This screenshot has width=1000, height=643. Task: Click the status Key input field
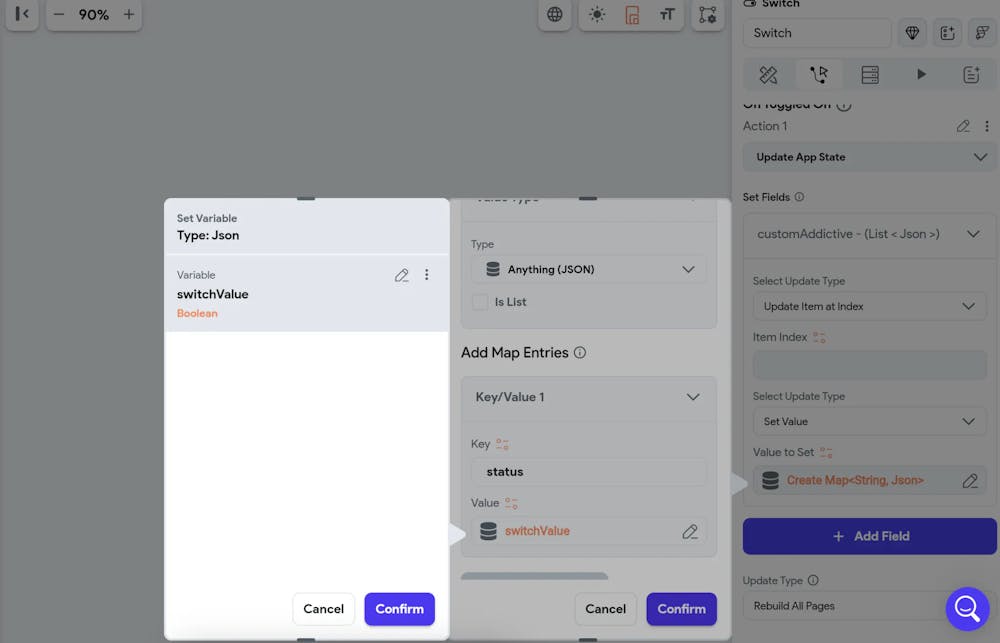click(588, 471)
